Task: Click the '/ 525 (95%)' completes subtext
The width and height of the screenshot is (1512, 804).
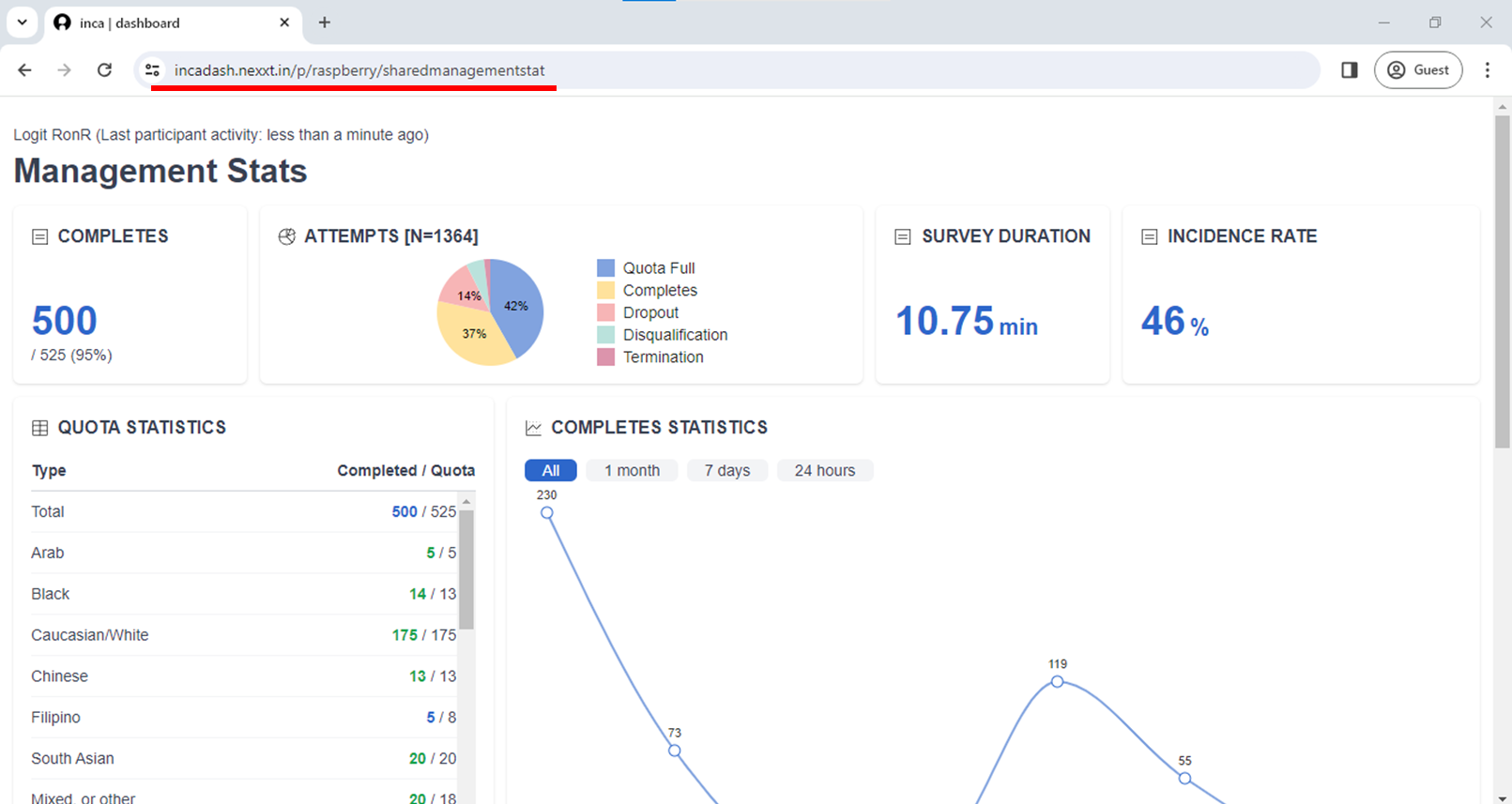Action: pyautogui.click(x=72, y=356)
